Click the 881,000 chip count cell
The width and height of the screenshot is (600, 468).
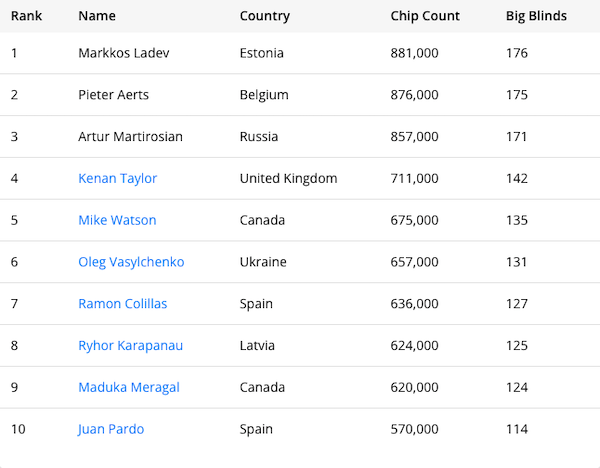pyautogui.click(x=414, y=53)
